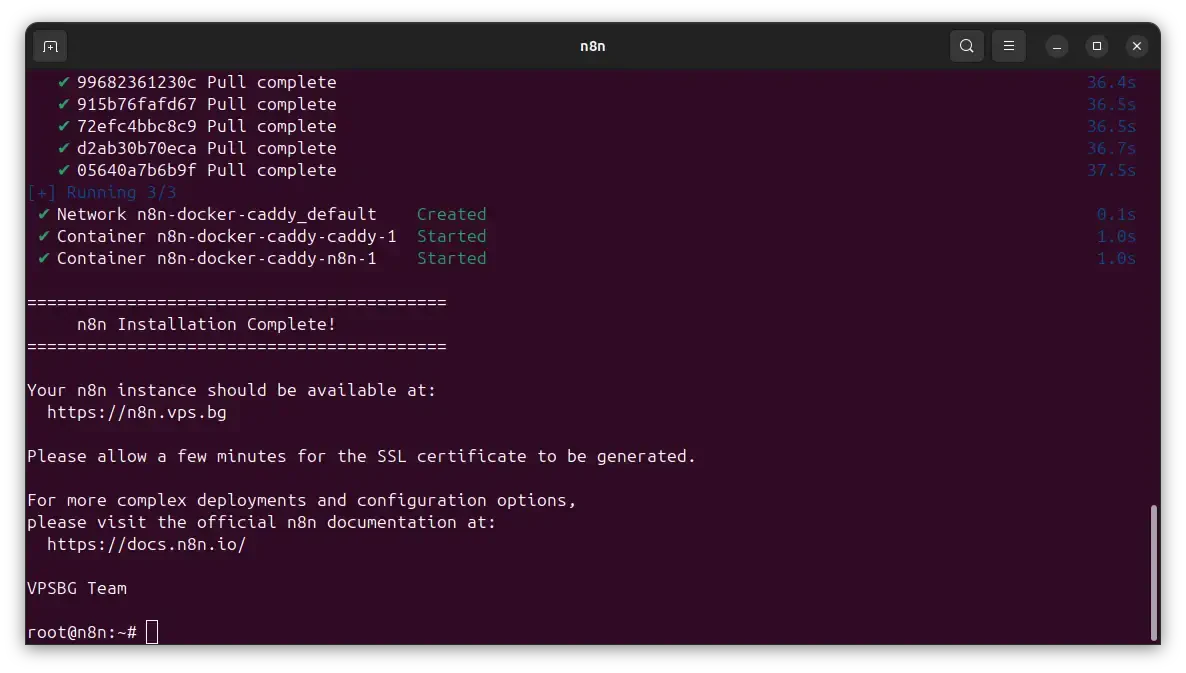Open the https://docs.n8n.io/ documentation link

[x=146, y=544]
